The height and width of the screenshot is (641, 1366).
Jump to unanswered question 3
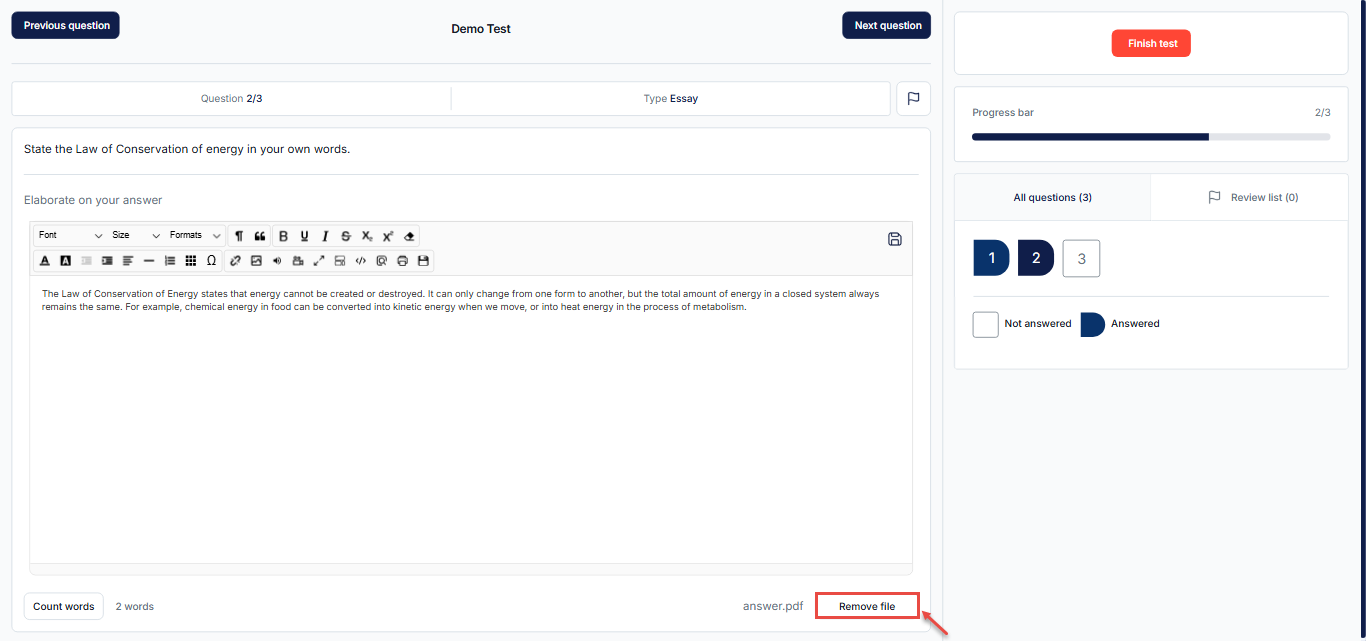1081,258
